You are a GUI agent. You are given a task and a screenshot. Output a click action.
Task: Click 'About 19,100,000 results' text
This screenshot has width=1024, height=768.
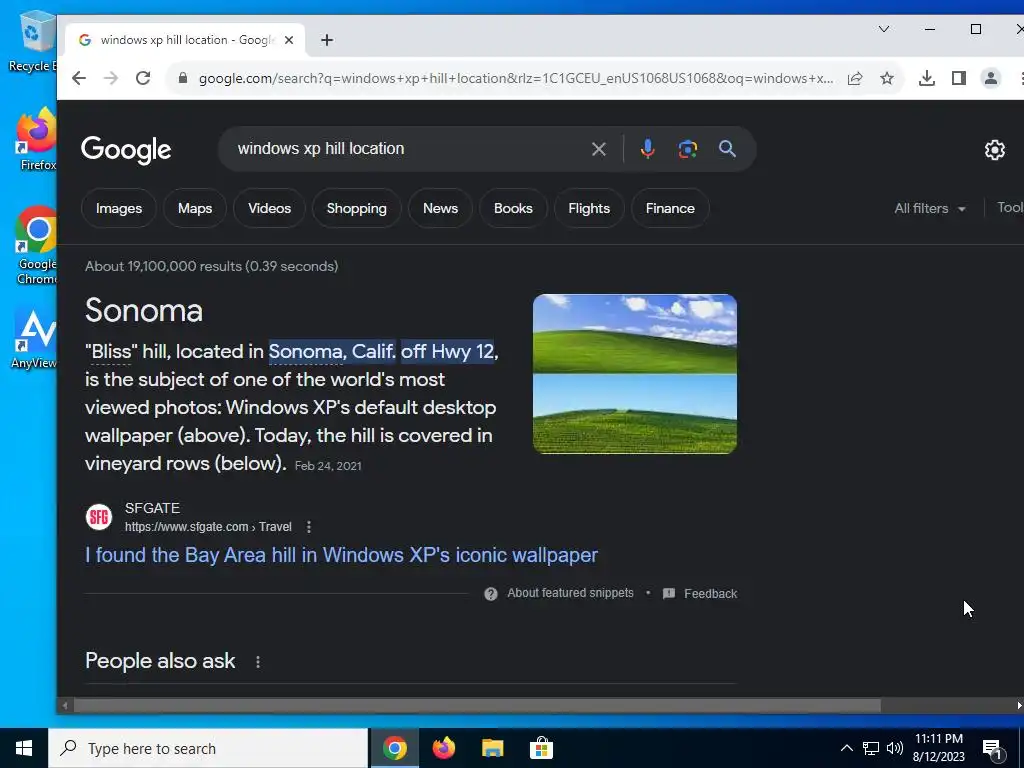(212, 266)
